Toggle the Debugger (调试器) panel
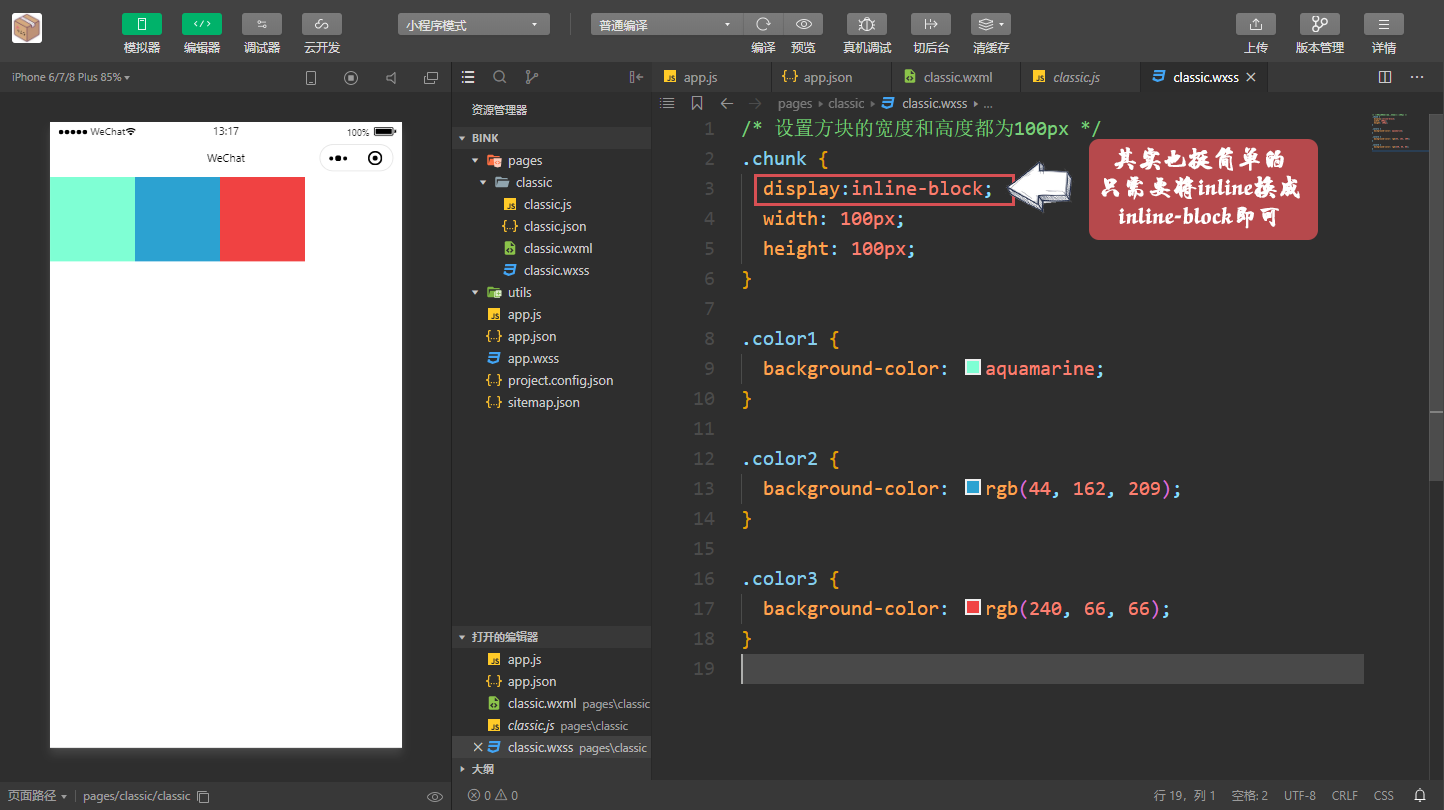The image size is (1444, 810). [262, 24]
